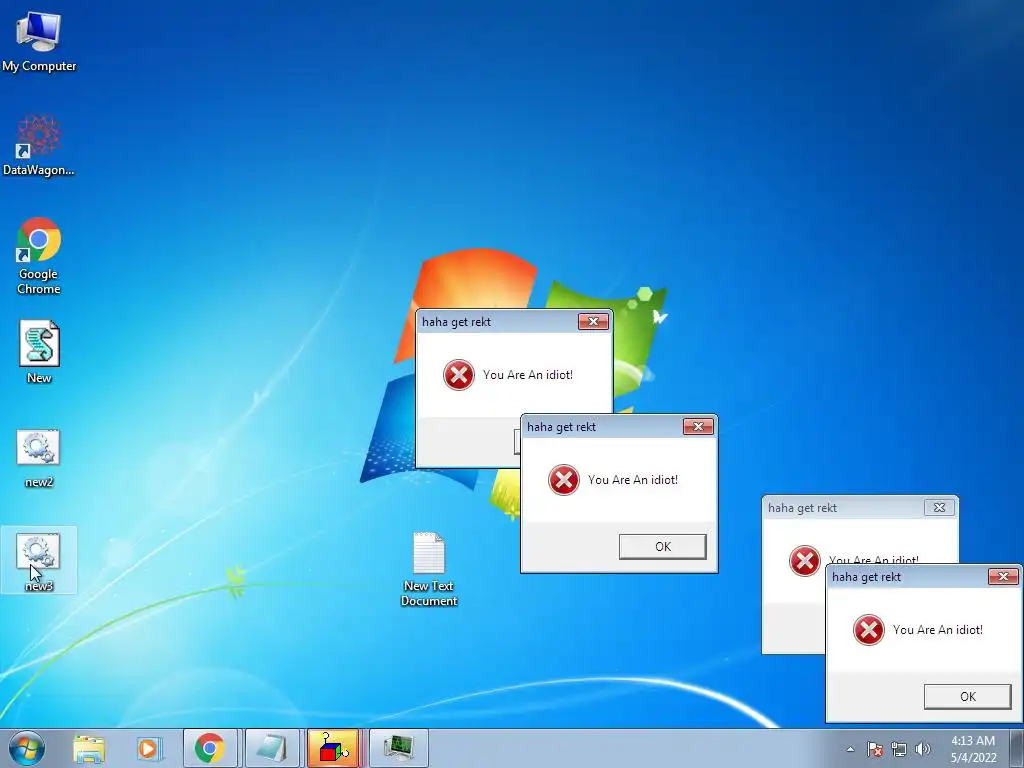Click the error icon in the inactive dialog
This screenshot has height=768, width=1024.
[805, 561]
